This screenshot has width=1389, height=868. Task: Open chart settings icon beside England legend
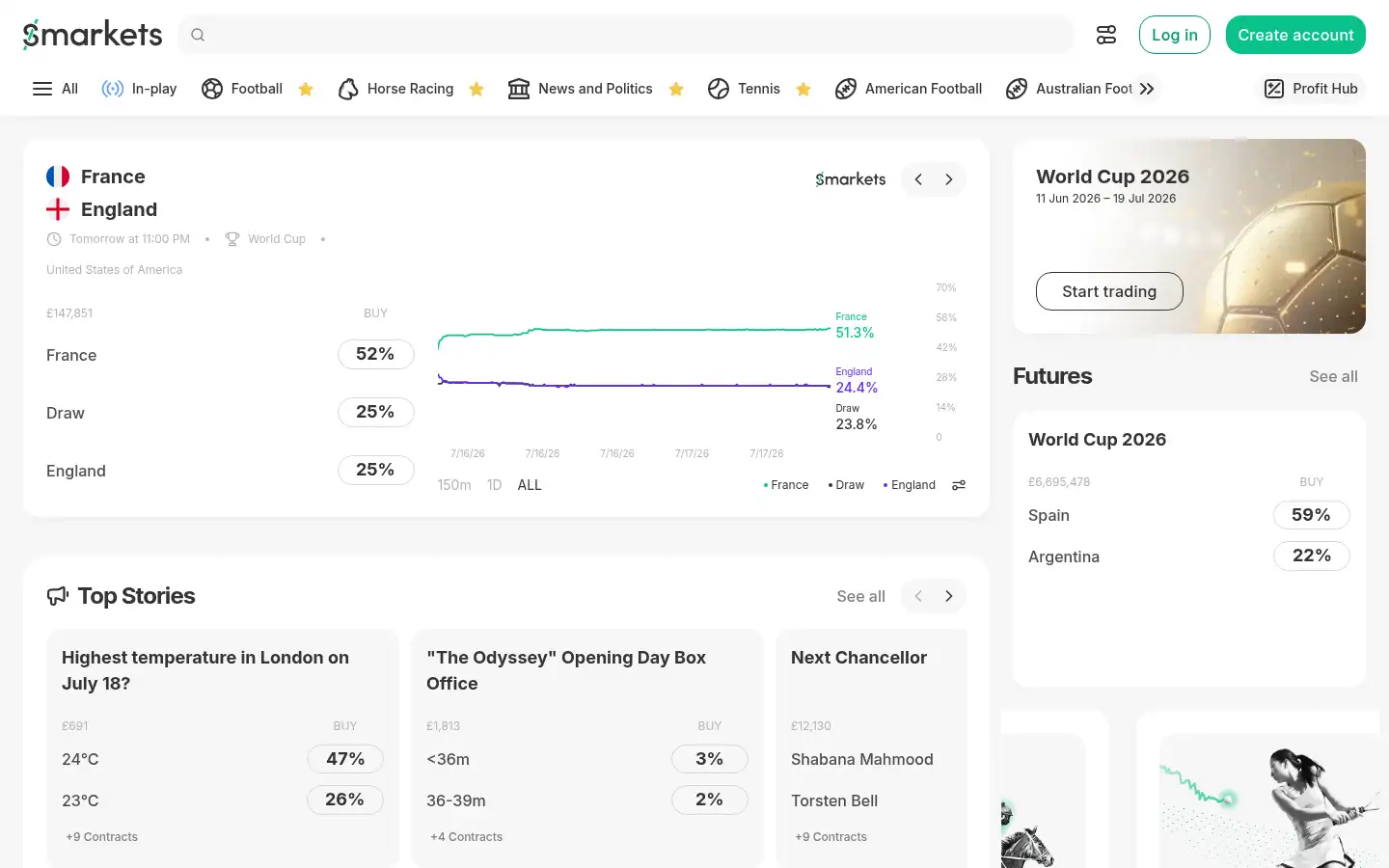(959, 485)
